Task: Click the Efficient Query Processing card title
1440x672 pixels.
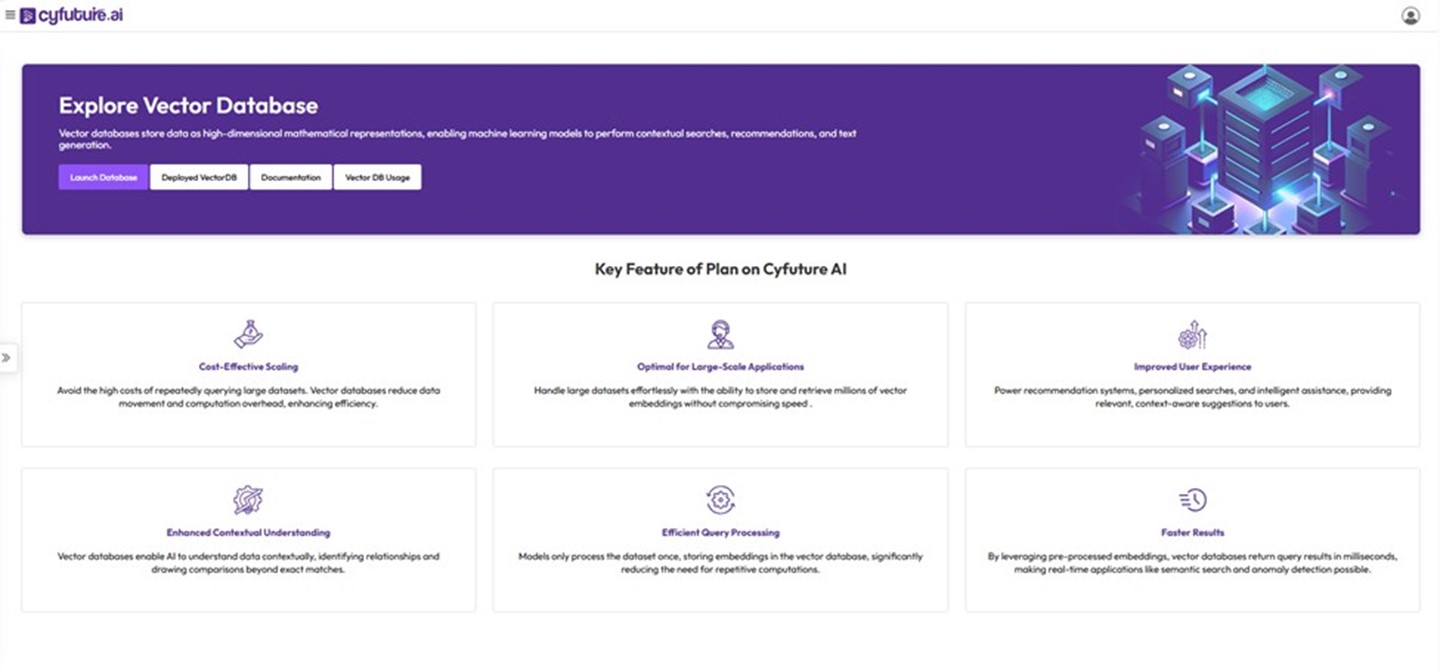Action: [x=720, y=533]
